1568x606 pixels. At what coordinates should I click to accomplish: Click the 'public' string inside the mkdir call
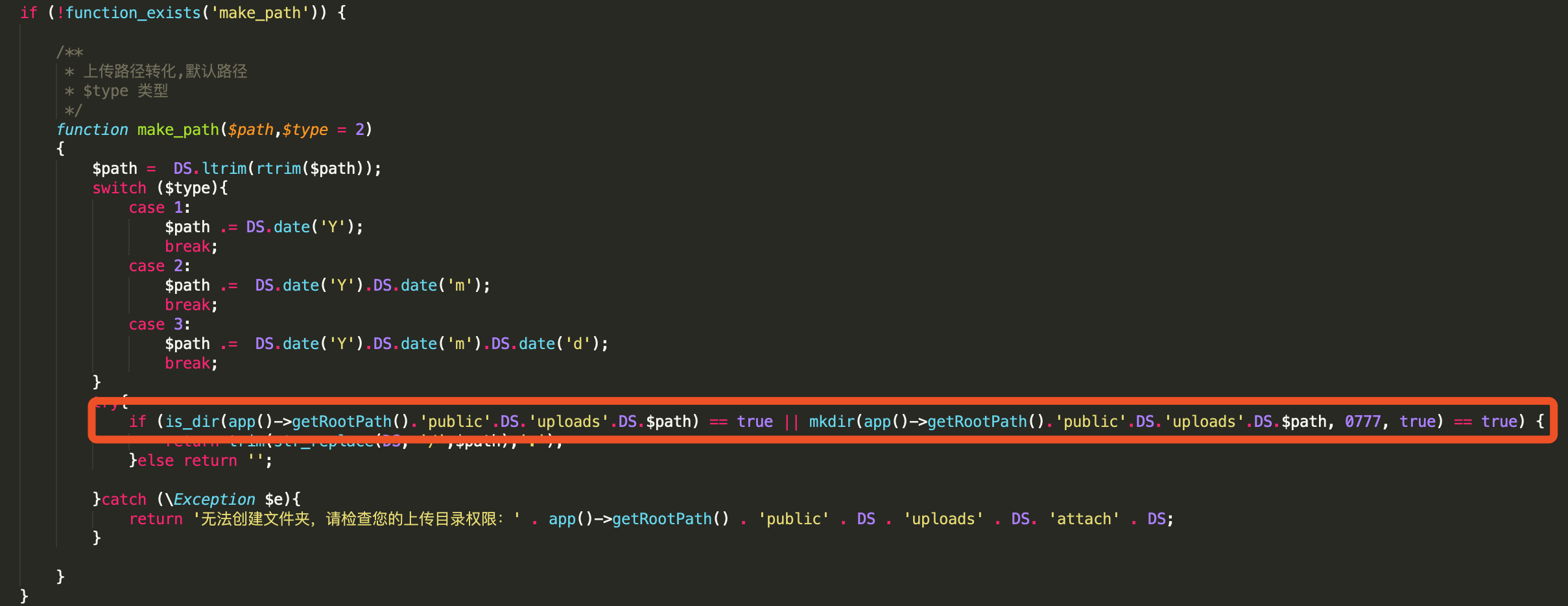click(x=1091, y=422)
